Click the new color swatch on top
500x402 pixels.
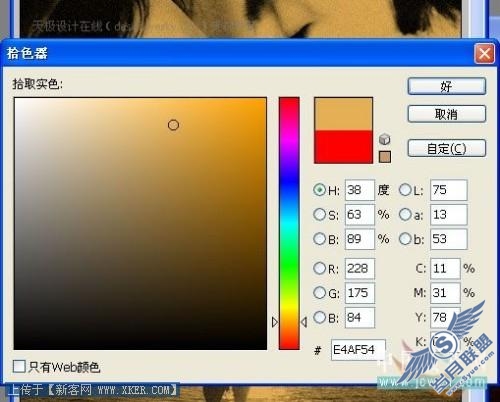(343, 114)
